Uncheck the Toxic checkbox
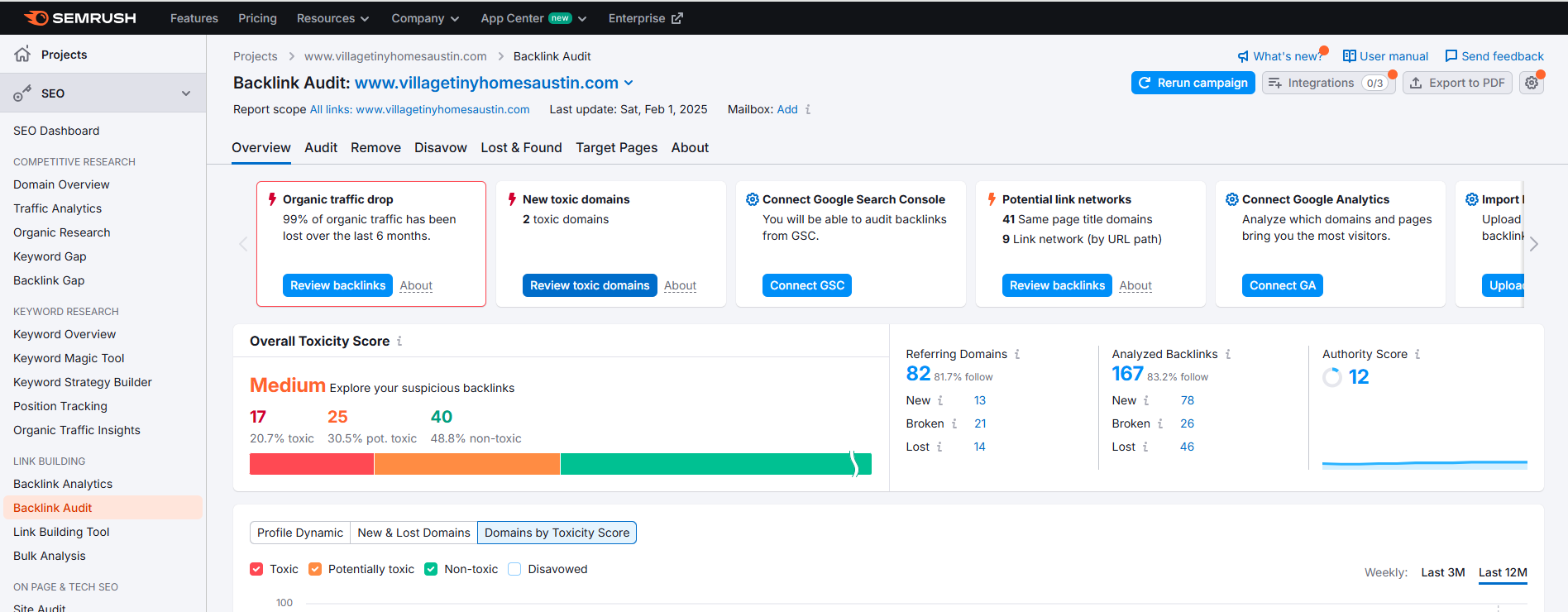Viewport: 1568px width, 612px height. pos(256,569)
